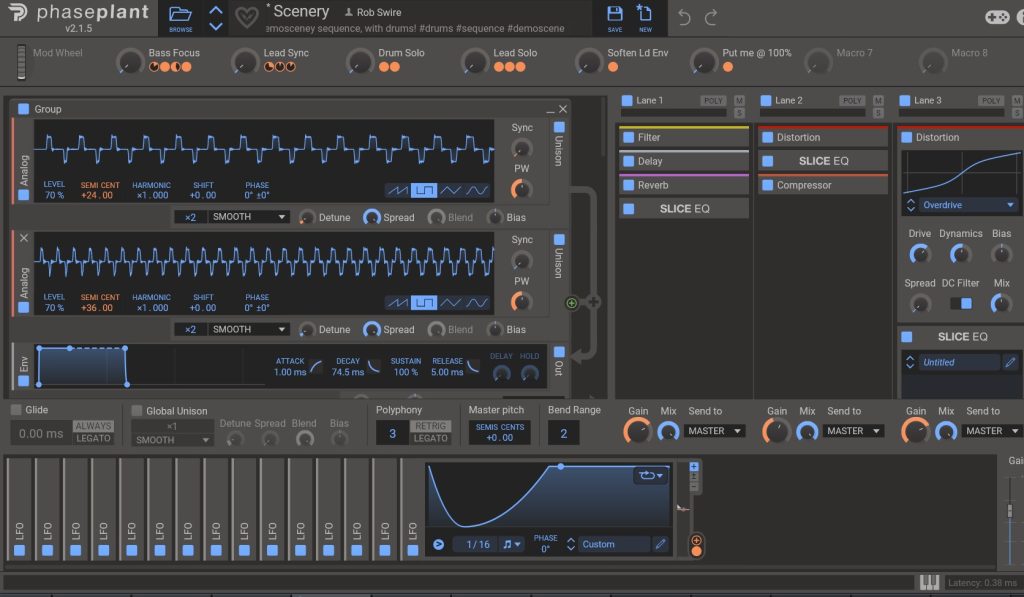Expand the first oscillator's SMOOTH unison mode dropdown
The image size is (1024, 597).
(x=249, y=217)
